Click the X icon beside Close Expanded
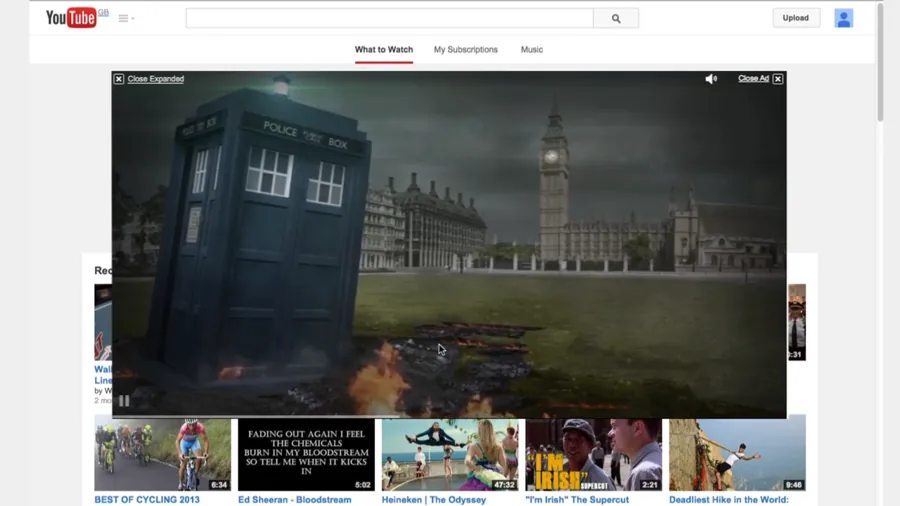The width and height of the screenshot is (900, 506). [x=118, y=79]
